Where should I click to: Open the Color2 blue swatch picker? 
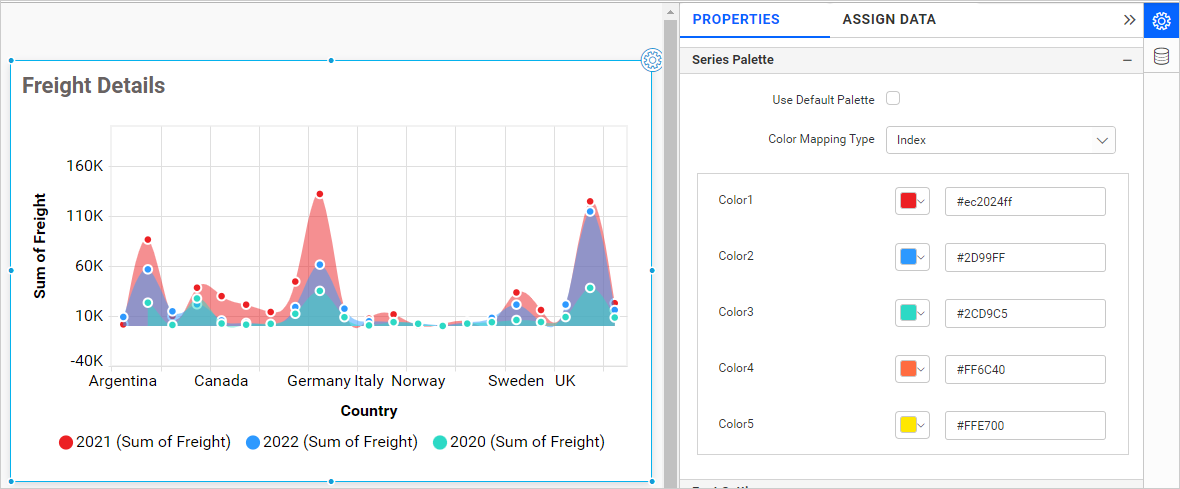point(912,257)
